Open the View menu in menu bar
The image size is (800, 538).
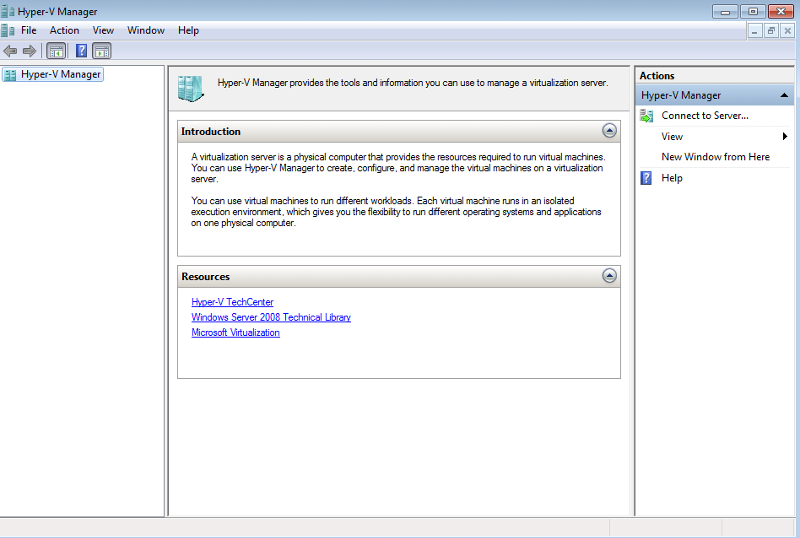point(103,31)
